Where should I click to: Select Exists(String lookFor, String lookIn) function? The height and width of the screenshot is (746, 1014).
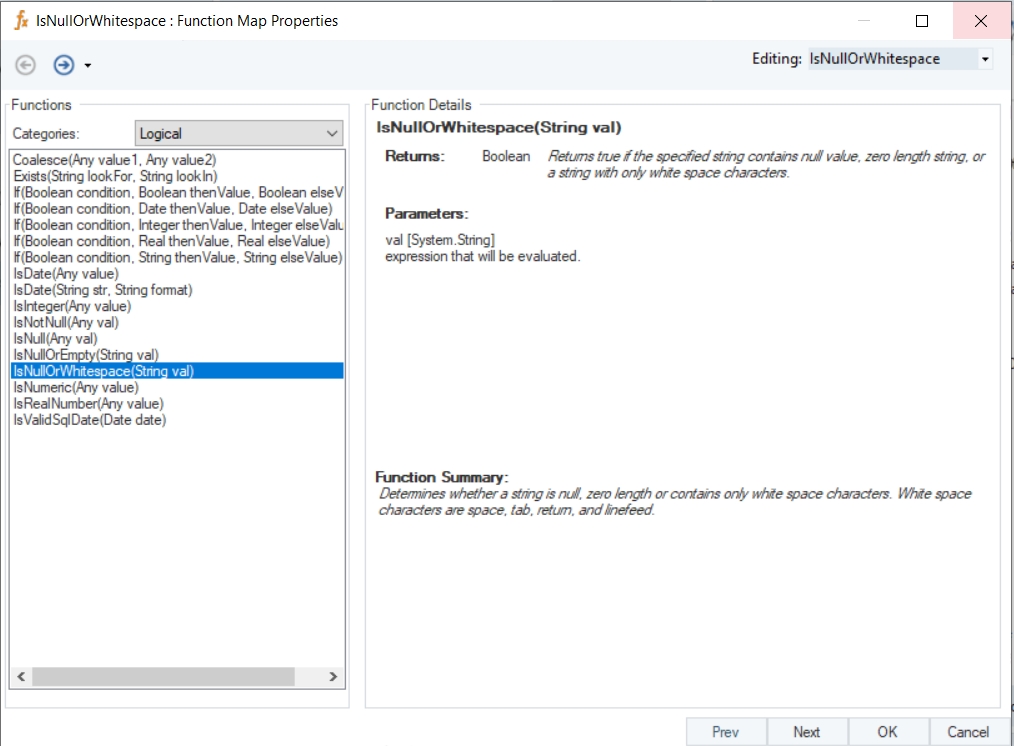click(x=115, y=176)
